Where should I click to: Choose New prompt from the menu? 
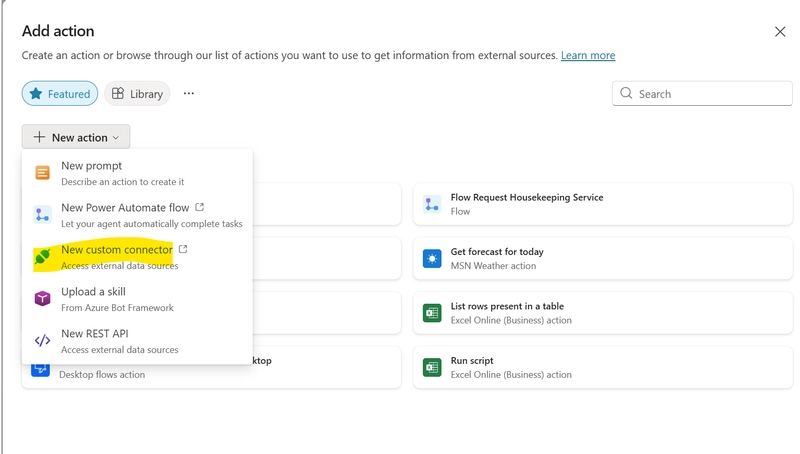coord(137,173)
